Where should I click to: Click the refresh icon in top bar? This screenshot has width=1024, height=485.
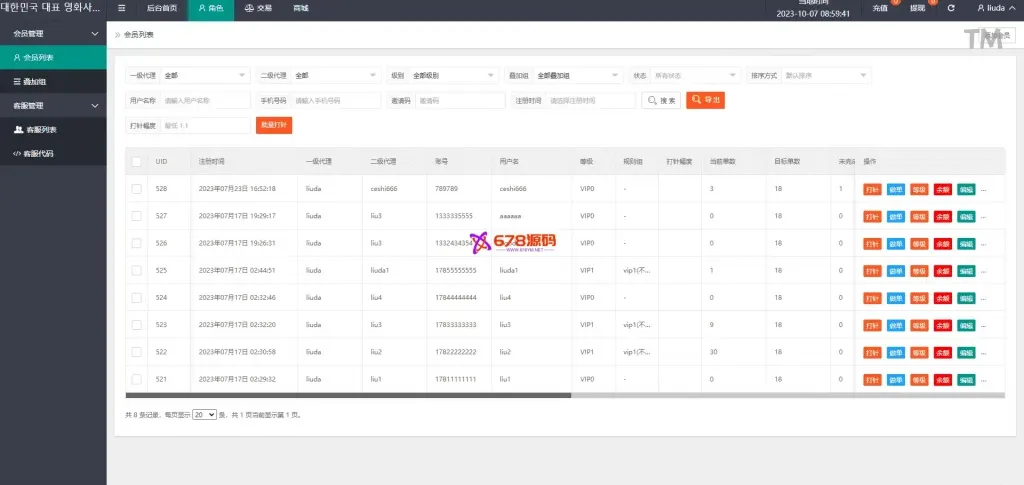click(x=951, y=9)
